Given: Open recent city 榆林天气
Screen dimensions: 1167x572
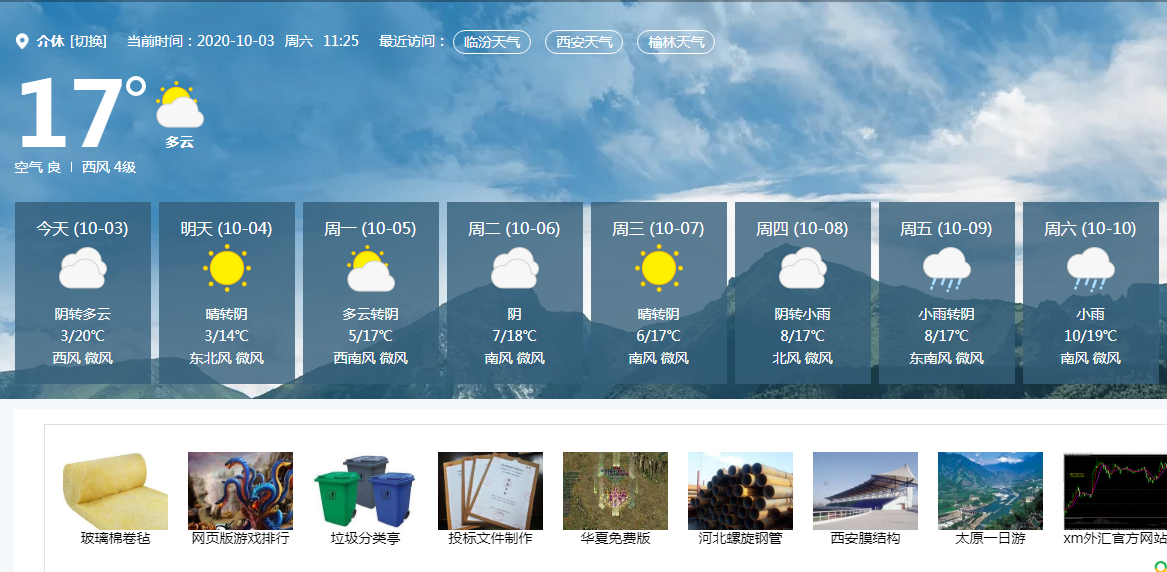Looking at the screenshot, I should tap(676, 42).
